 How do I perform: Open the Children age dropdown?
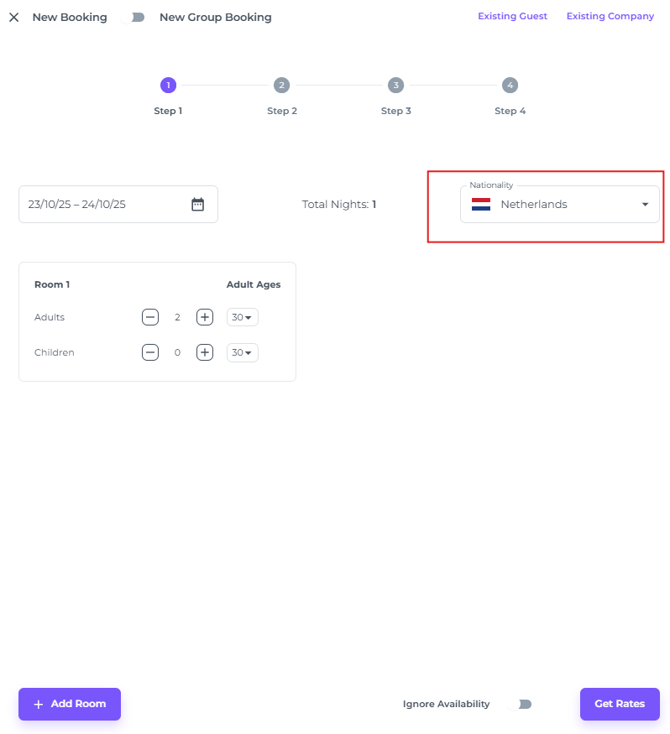(242, 352)
